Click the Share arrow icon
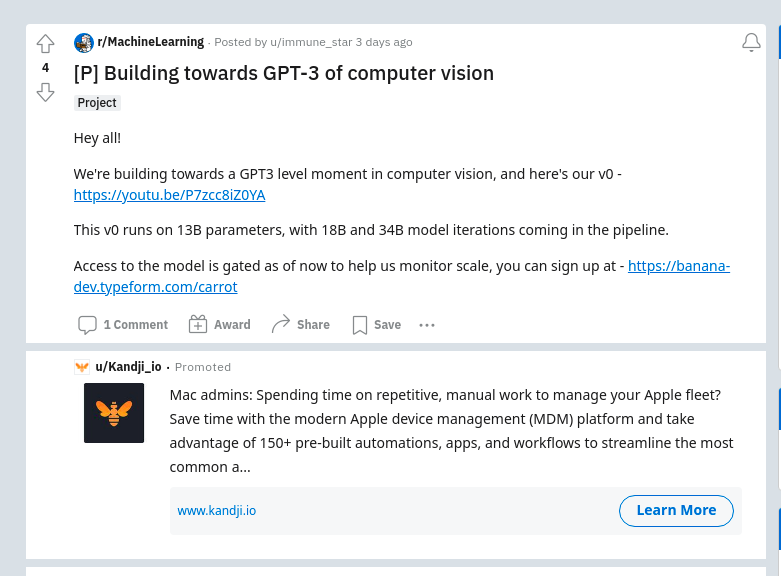The width and height of the screenshot is (781, 576). (x=281, y=324)
